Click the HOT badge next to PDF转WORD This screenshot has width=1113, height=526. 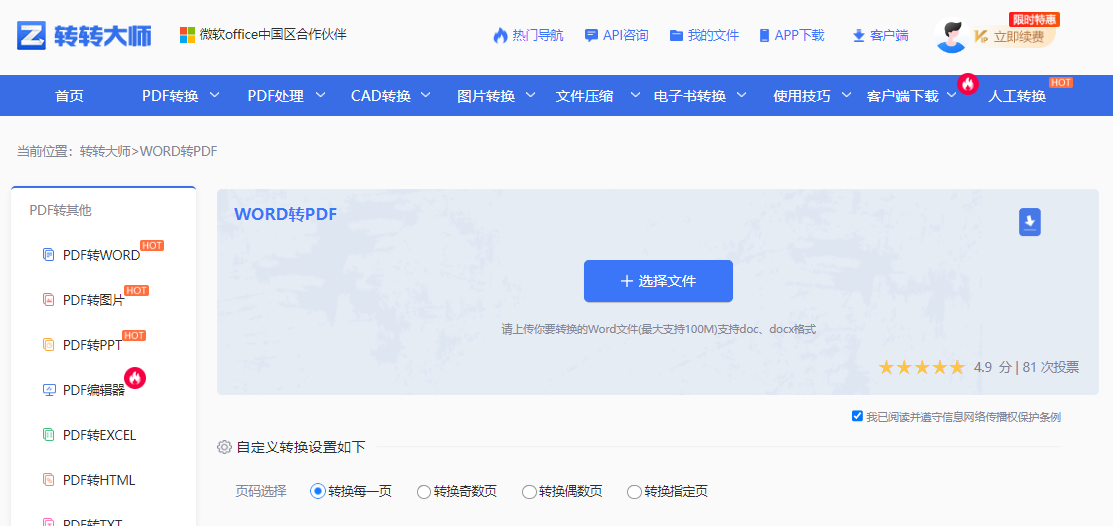point(152,246)
